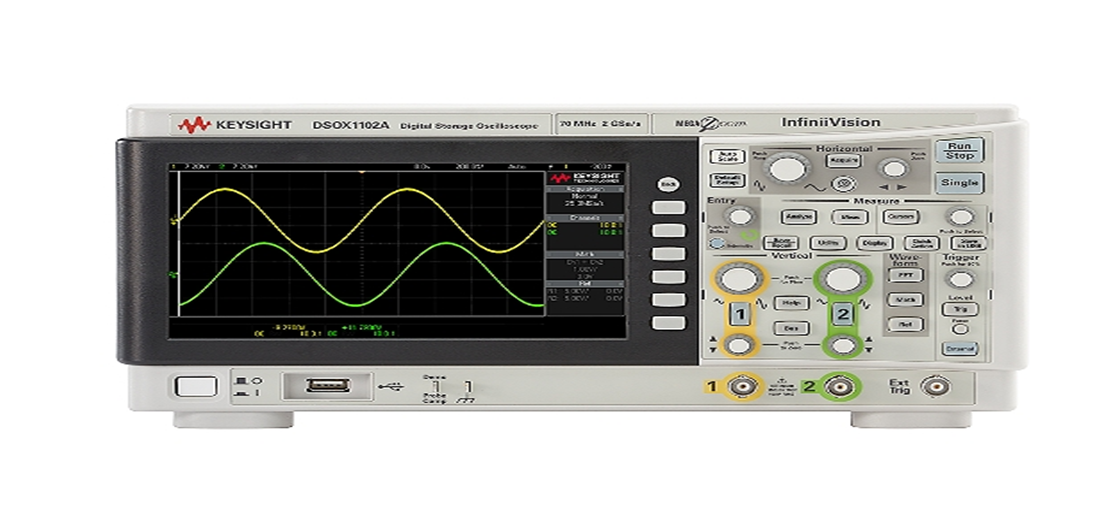1117x521 pixels.
Task: Click the InfiniiVision brand text
Action: (x=831, y=123)
